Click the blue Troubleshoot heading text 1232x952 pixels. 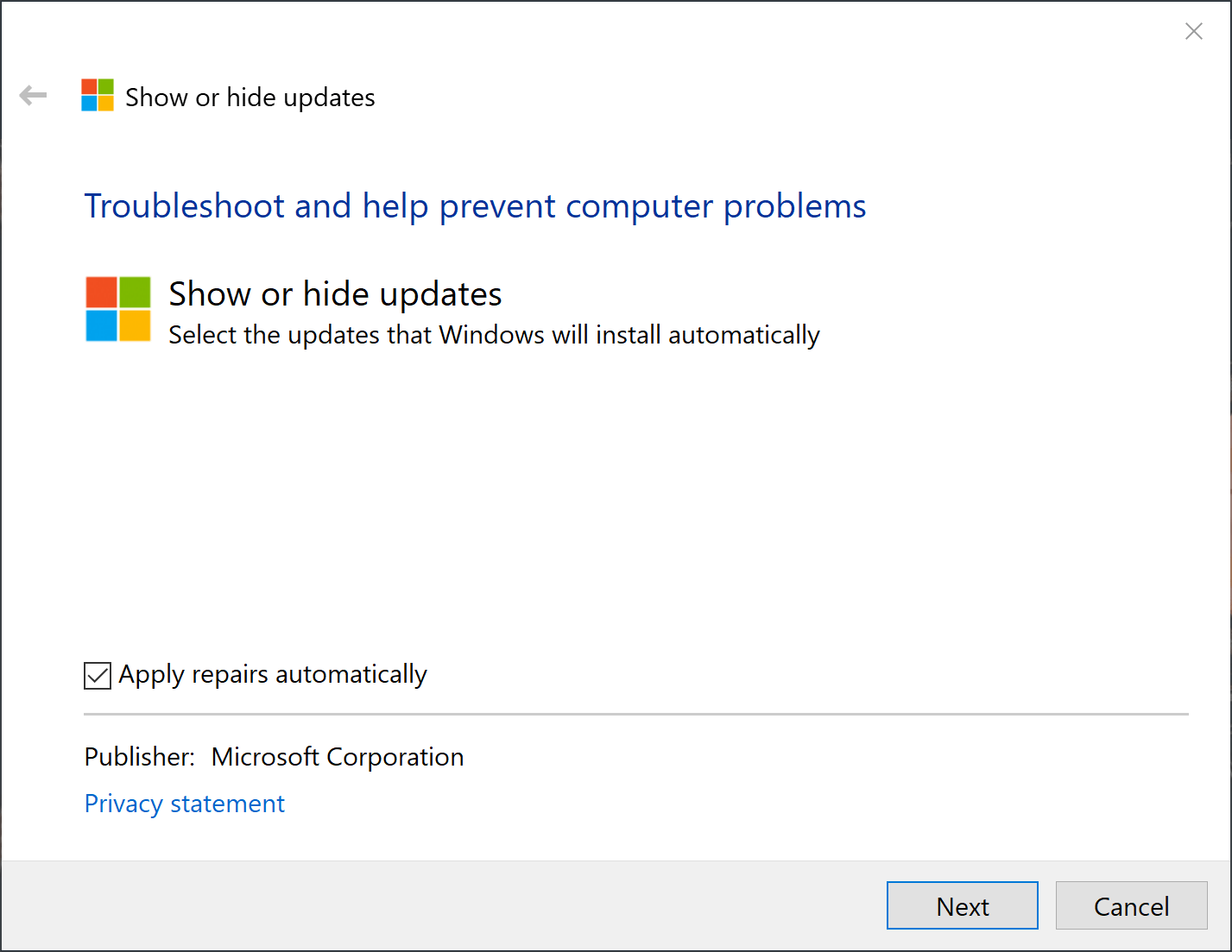coord(475,206)
